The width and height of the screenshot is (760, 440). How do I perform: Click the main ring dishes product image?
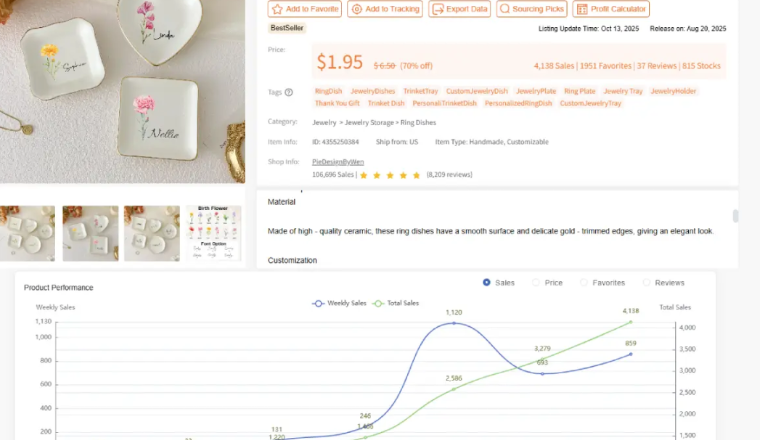[122, 92]
